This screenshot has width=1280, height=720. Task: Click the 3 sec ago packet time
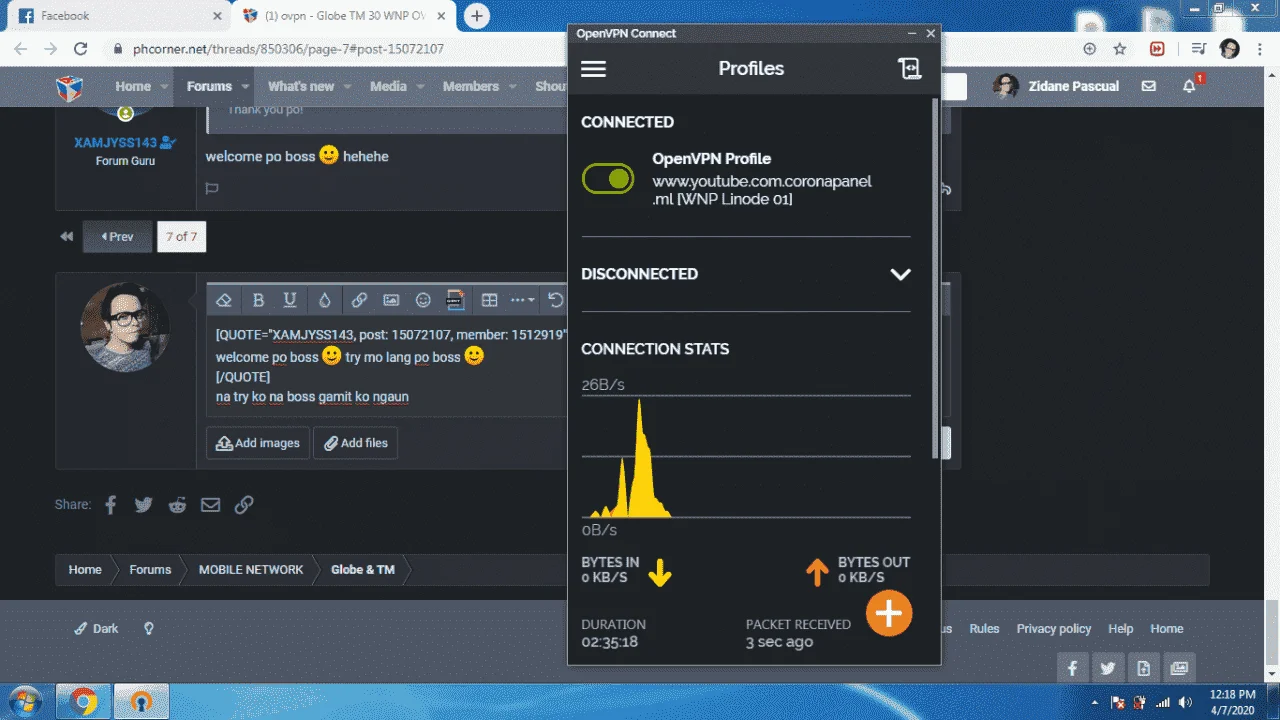pyautogui.click(x=779, y=642)
